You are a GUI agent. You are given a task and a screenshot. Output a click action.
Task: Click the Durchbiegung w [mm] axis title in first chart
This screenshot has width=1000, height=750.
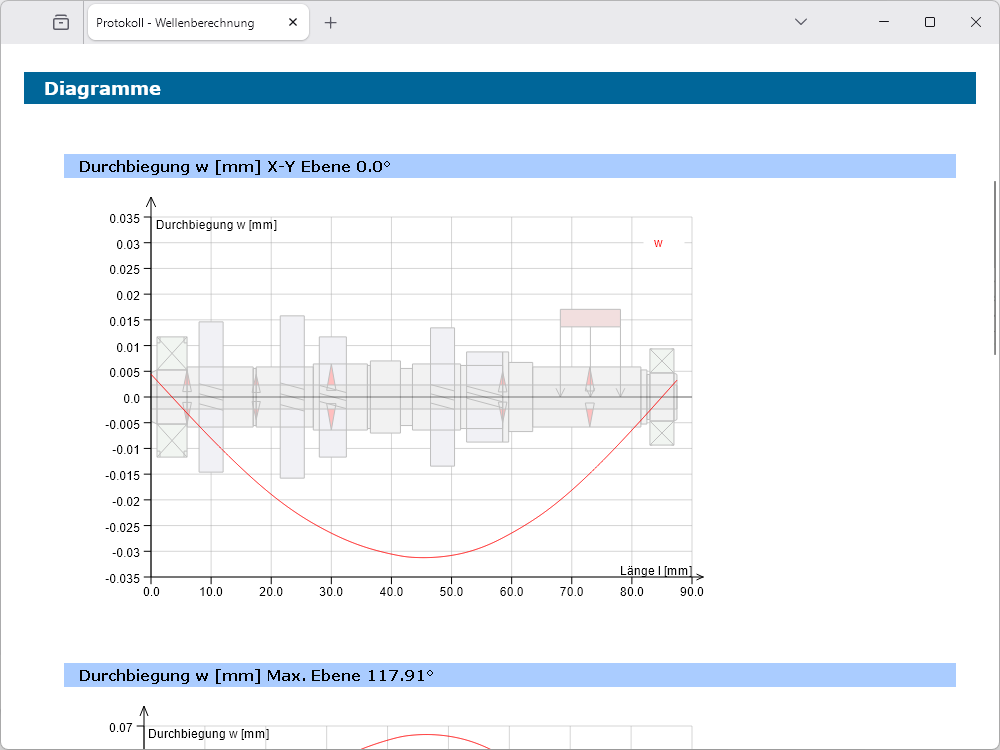coord(216,225)
